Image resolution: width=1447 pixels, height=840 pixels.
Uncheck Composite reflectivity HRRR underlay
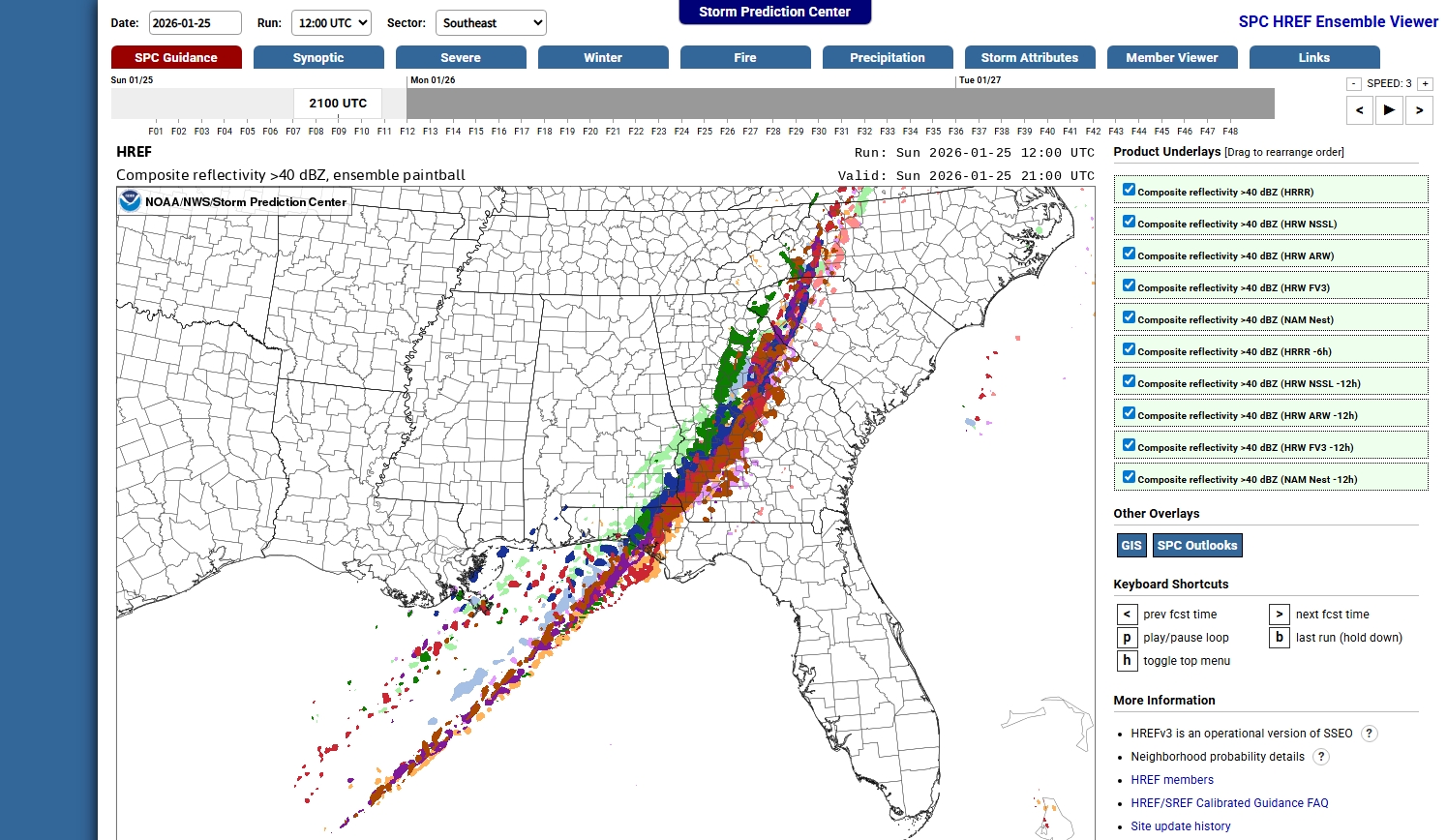(x=1129, y=190)
